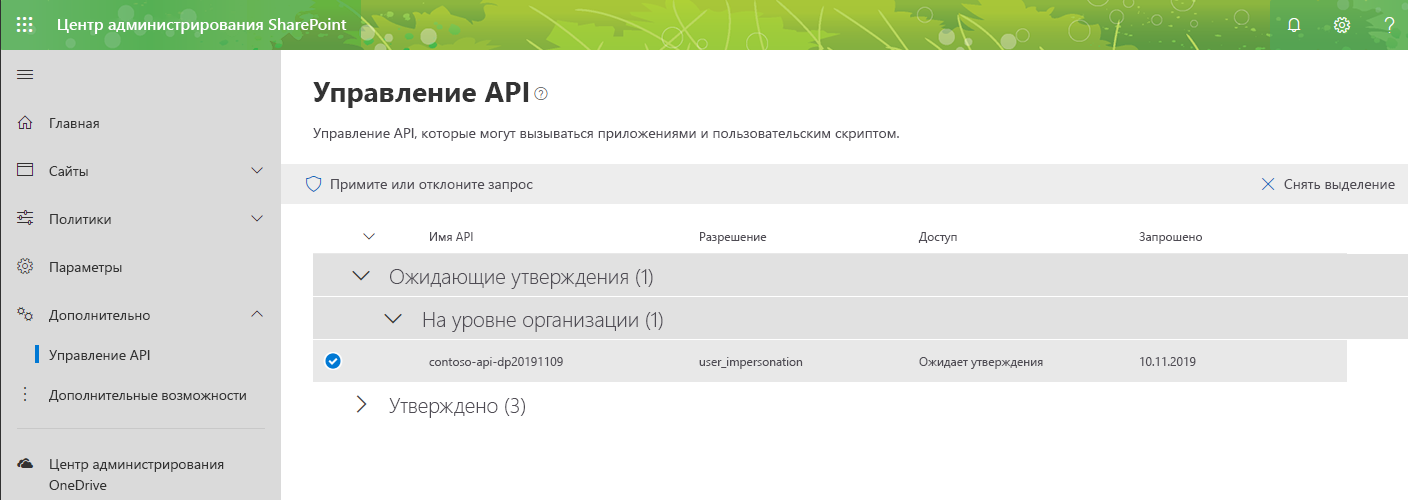Click the Дополнительно label in the sidebar
The width and height of the screenshot is (1408, 500).
[100, 315]
